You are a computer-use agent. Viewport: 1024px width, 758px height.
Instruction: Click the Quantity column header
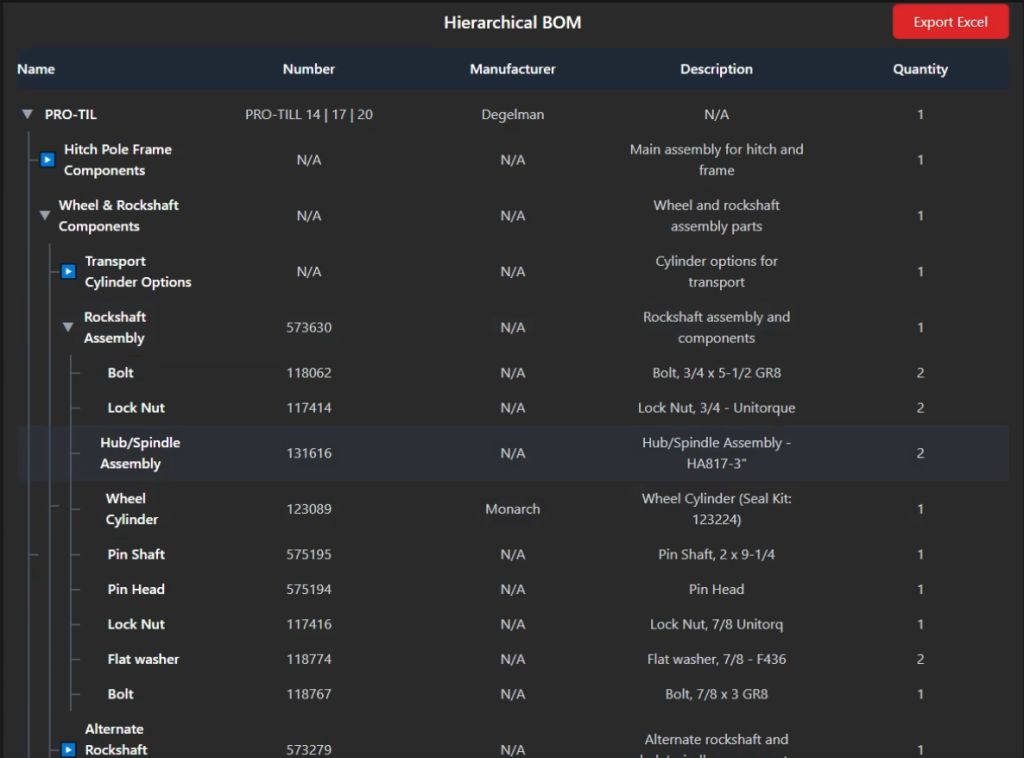pos(920,69)
